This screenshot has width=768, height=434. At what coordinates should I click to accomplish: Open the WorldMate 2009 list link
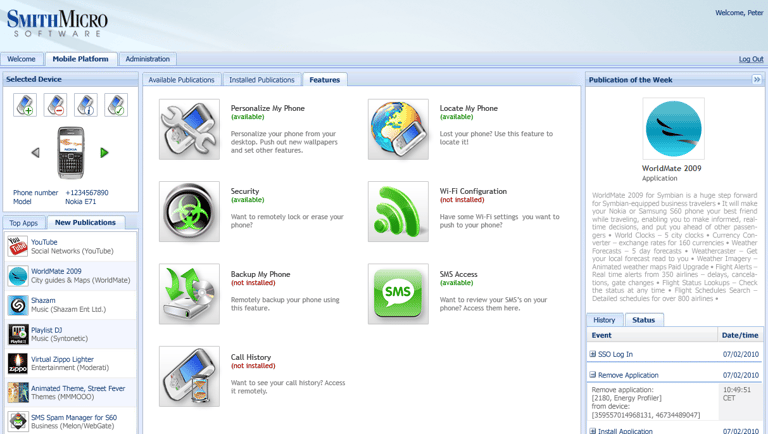56,271
